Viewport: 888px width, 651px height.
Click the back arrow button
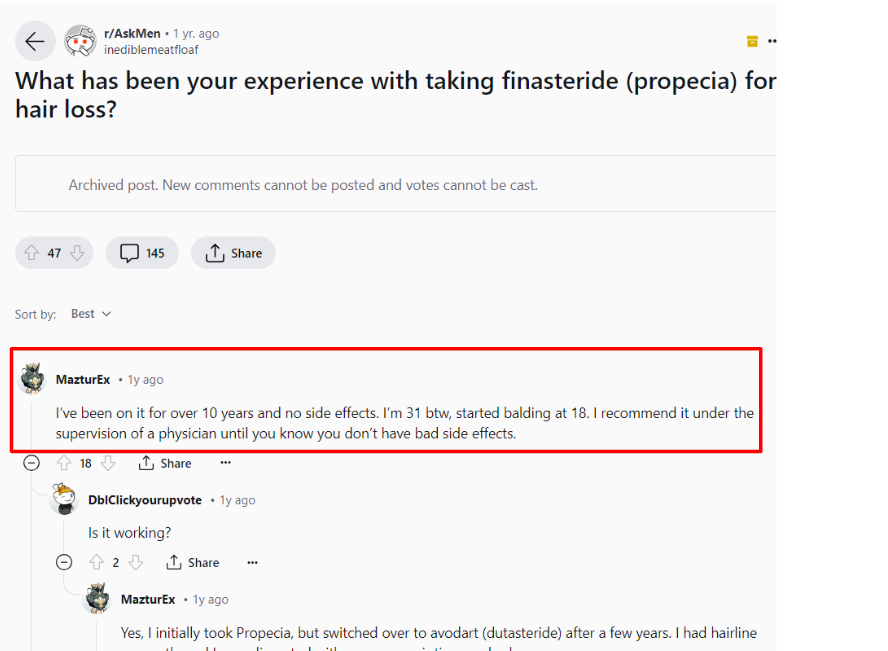click(x=35, y=41)
